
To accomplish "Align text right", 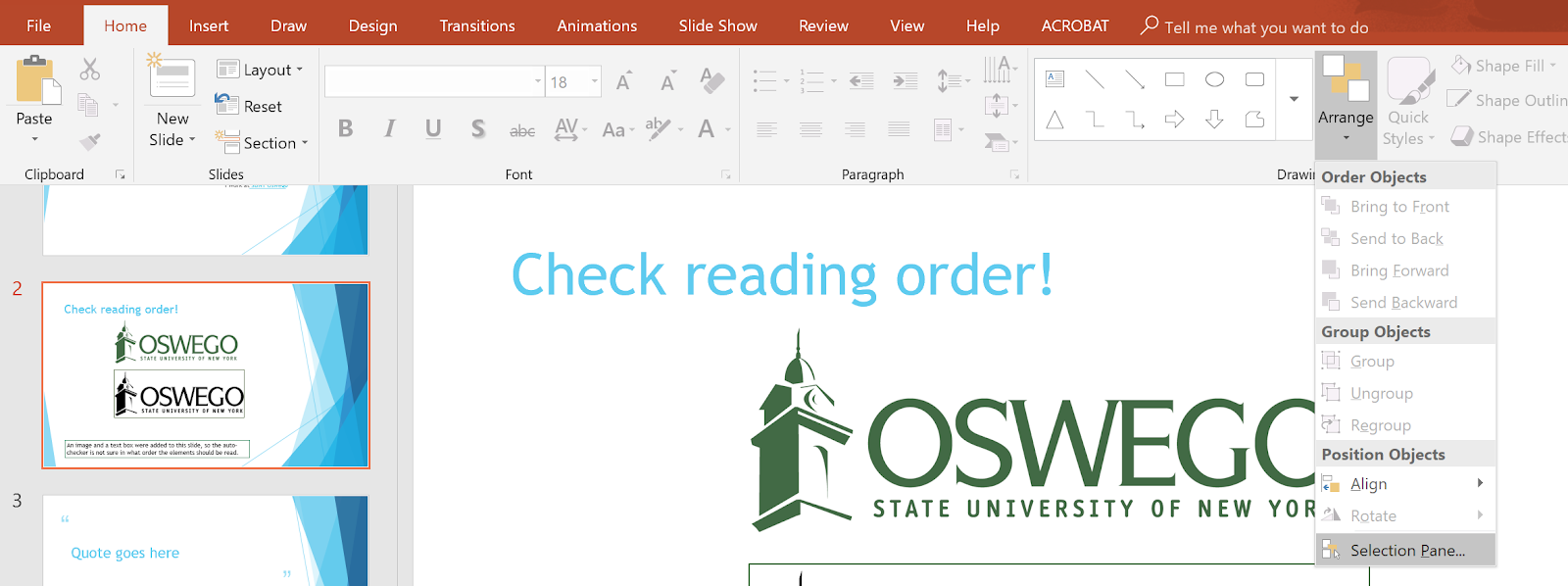I will (x=855, y=128).
